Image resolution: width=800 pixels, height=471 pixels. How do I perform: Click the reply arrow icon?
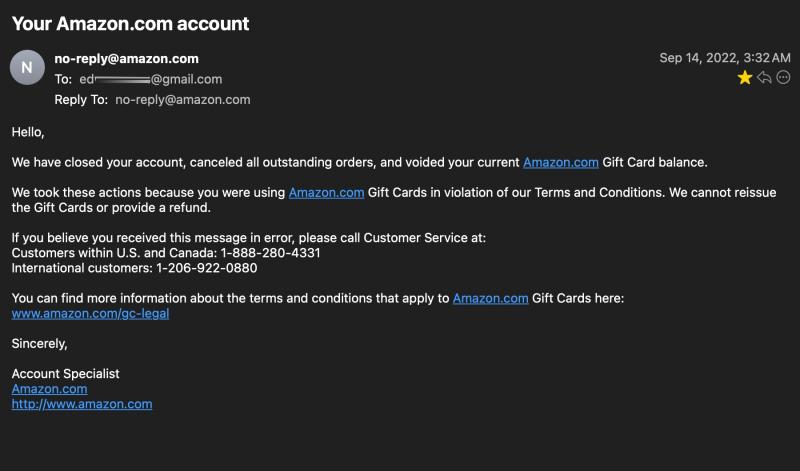coord(764,78)
